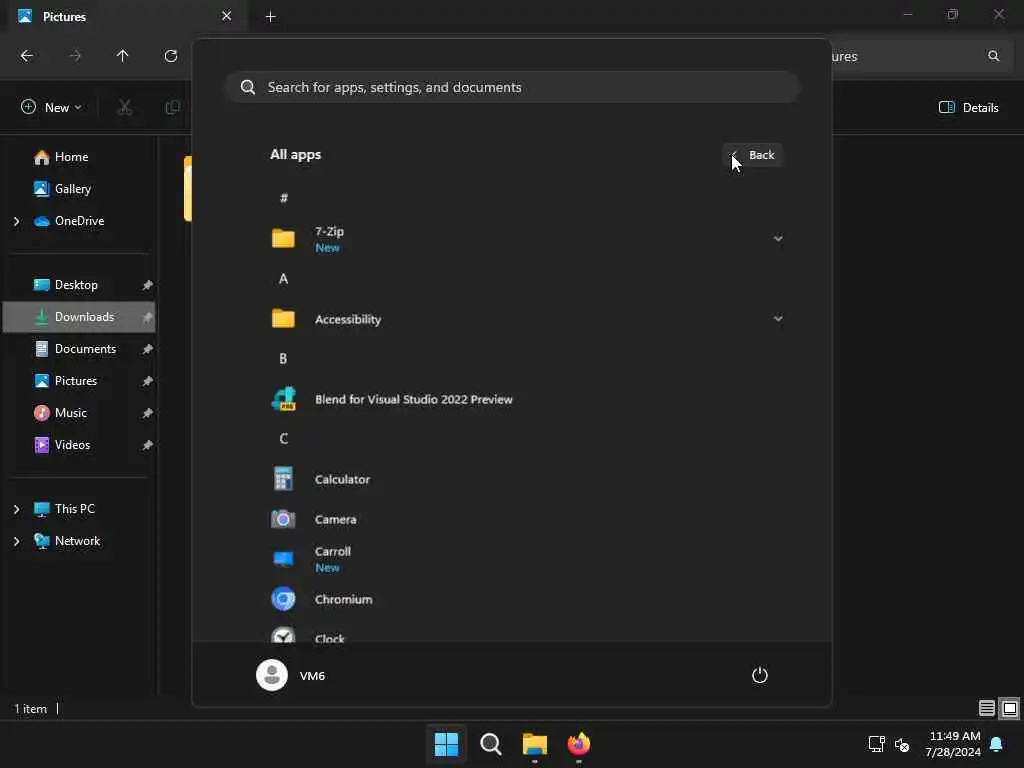This screenshot has width=1024, height=768.
Task: Open Gallery in File Explorer sidebar
Action: [72, 189]
